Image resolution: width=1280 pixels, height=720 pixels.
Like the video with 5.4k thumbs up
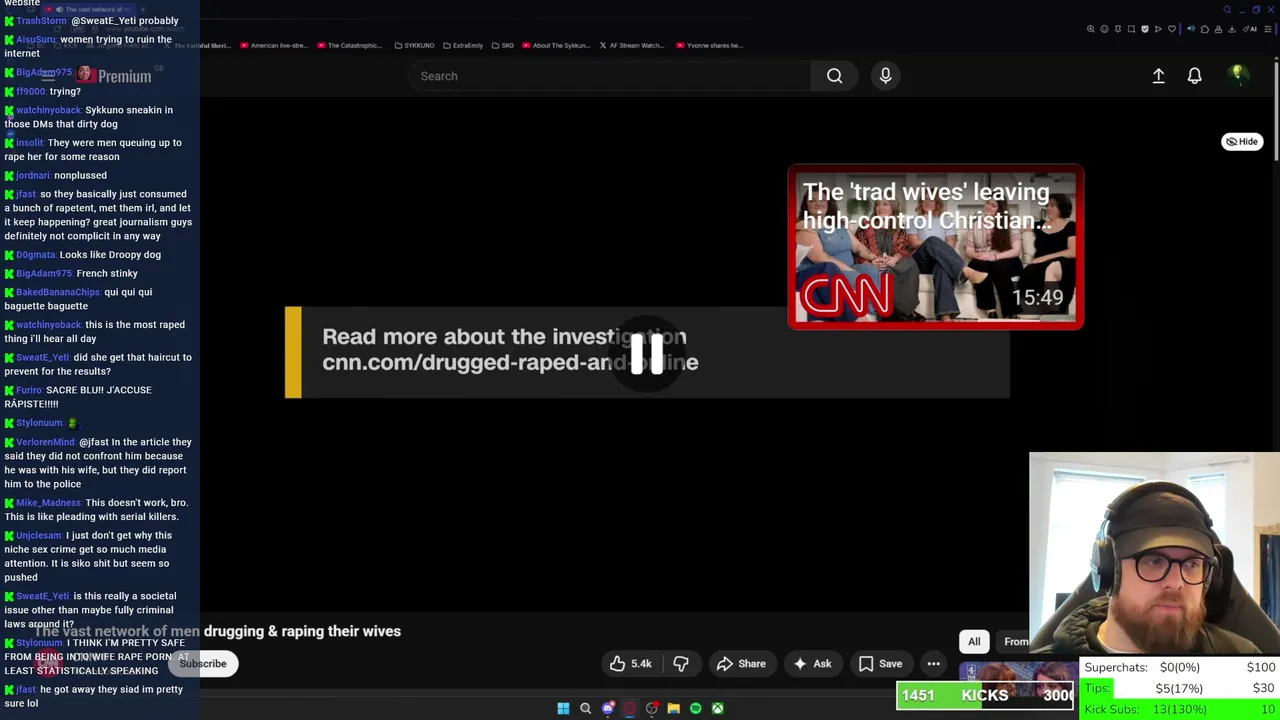631,664
